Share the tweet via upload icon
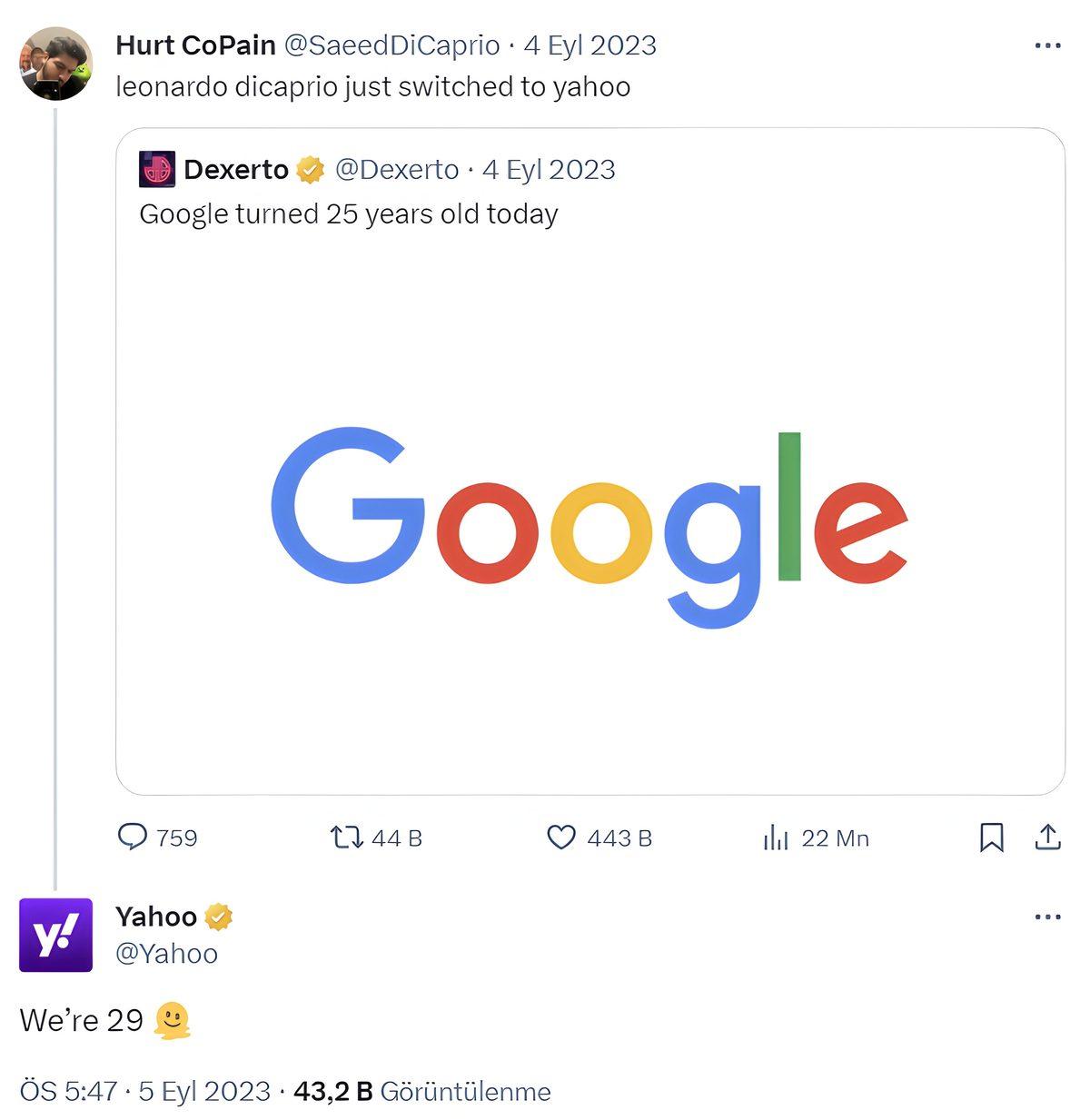The height and width of the screenshot is (1120, 1090). pos(1047,837)
